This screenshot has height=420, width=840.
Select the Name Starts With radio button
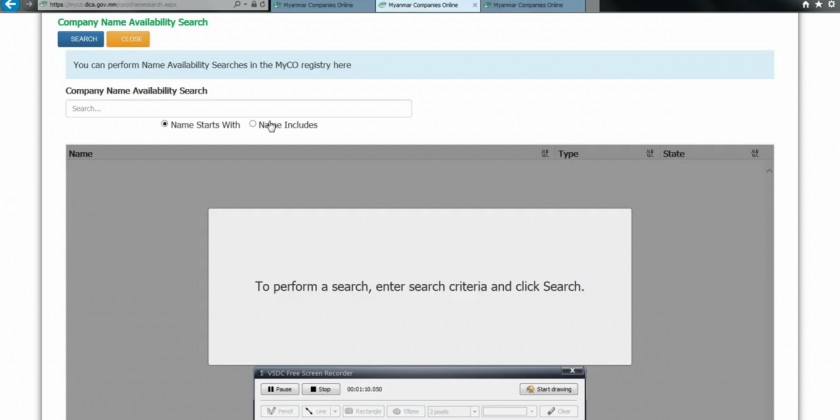coord(165,124)
